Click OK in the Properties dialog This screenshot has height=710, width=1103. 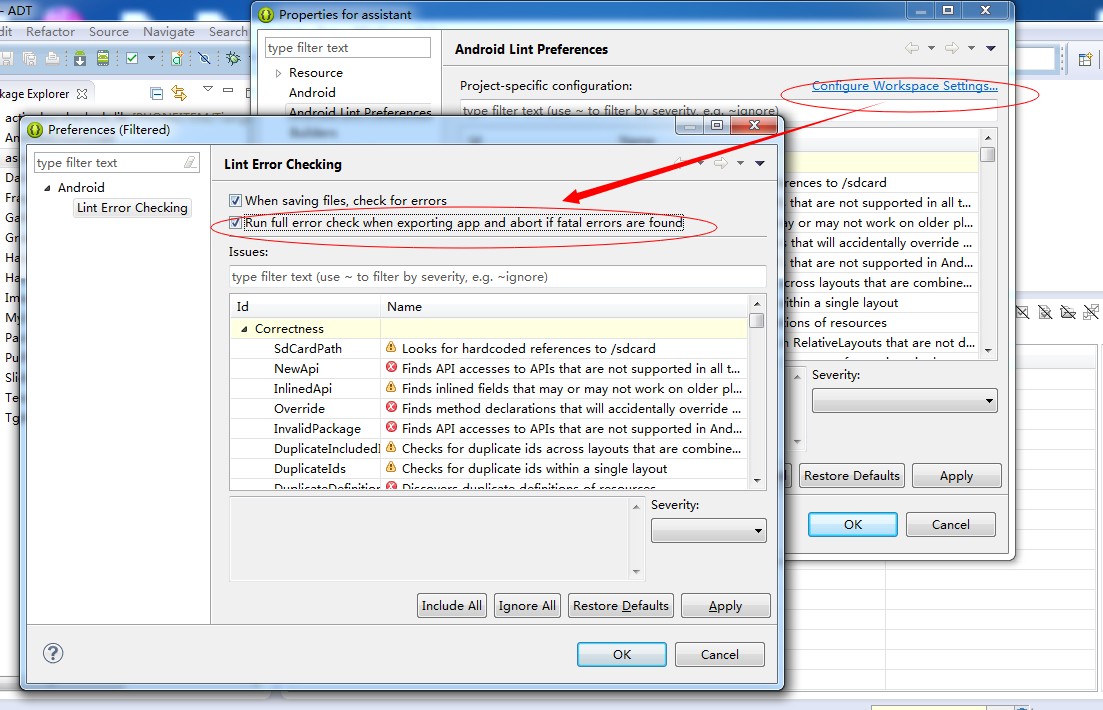(x=853, y=524)
